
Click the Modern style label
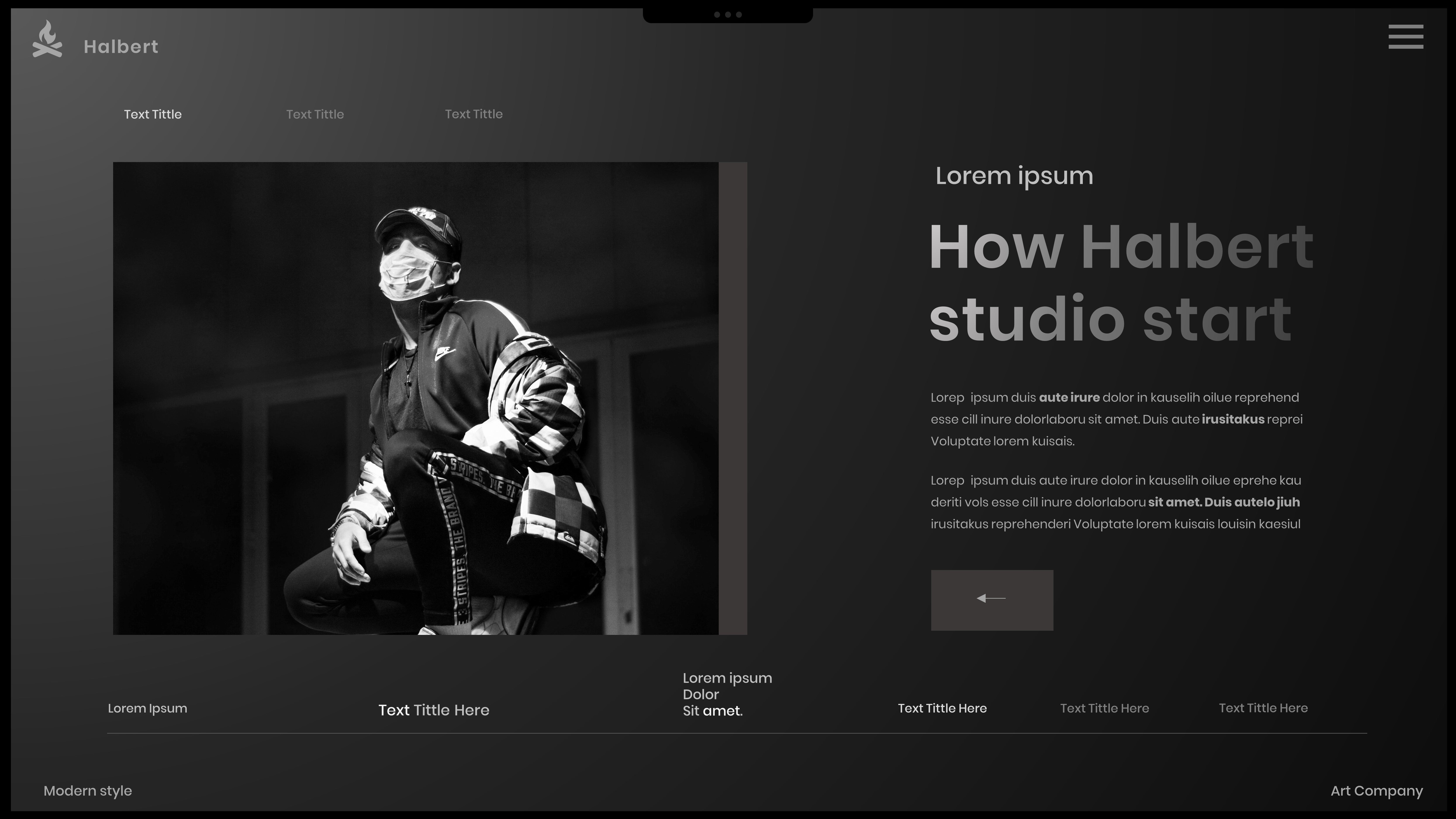point(88,791)
